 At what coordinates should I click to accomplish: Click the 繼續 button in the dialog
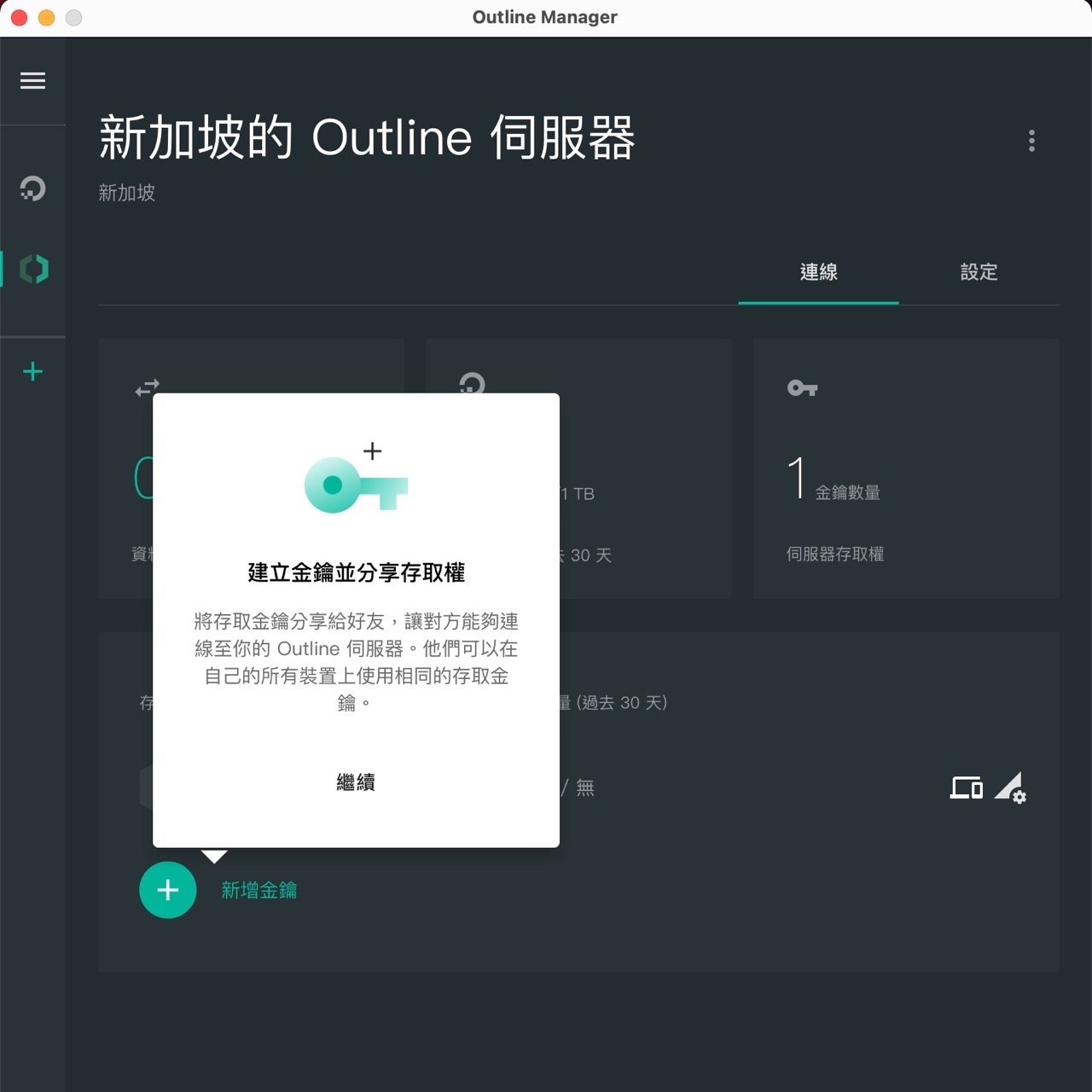(356, 782)
